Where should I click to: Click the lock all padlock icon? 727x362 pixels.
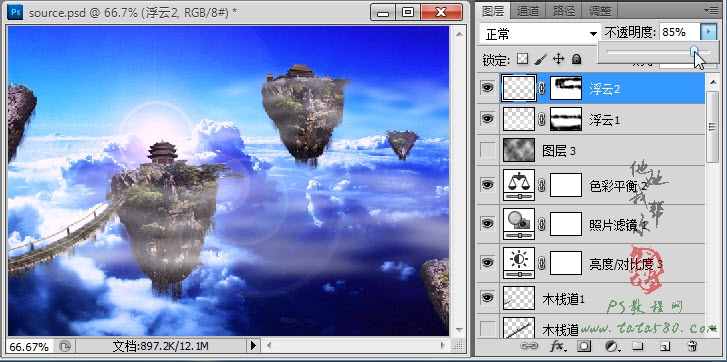click(x=576, y=59)
